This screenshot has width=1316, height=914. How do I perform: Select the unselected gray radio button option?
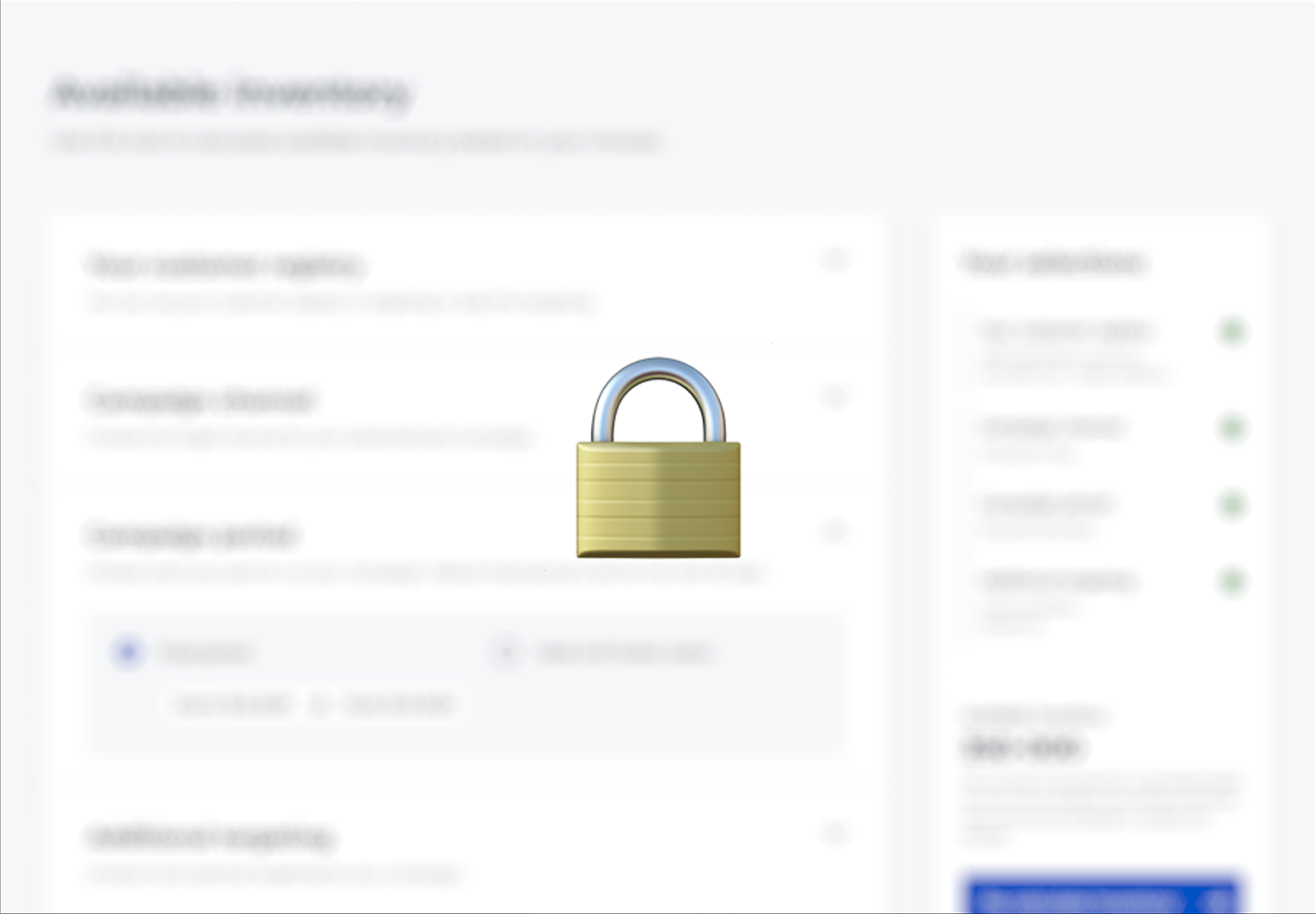click(505, 652)
